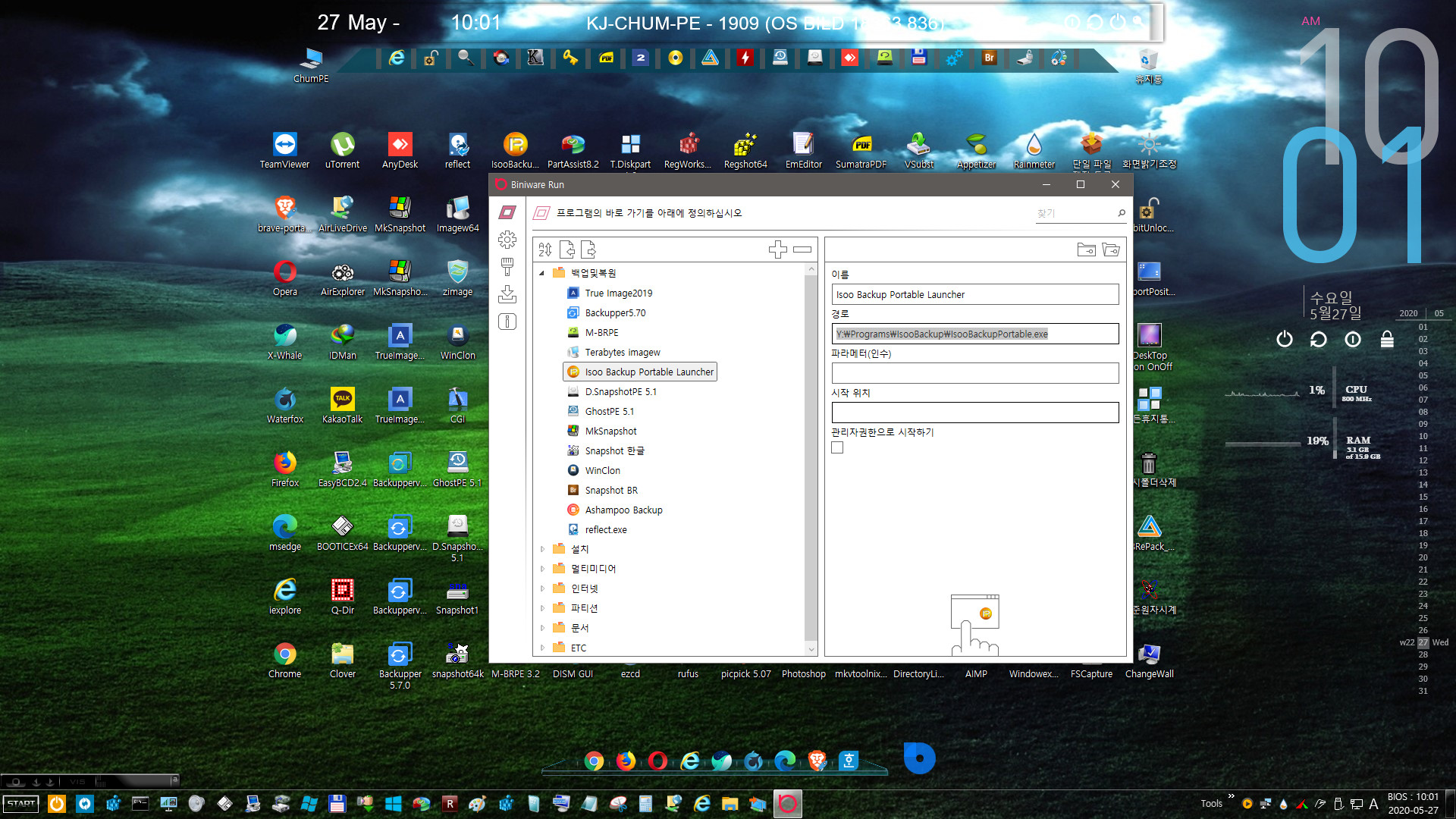
Task: Select Backupper5.70 entry
Action: (607, 313)
